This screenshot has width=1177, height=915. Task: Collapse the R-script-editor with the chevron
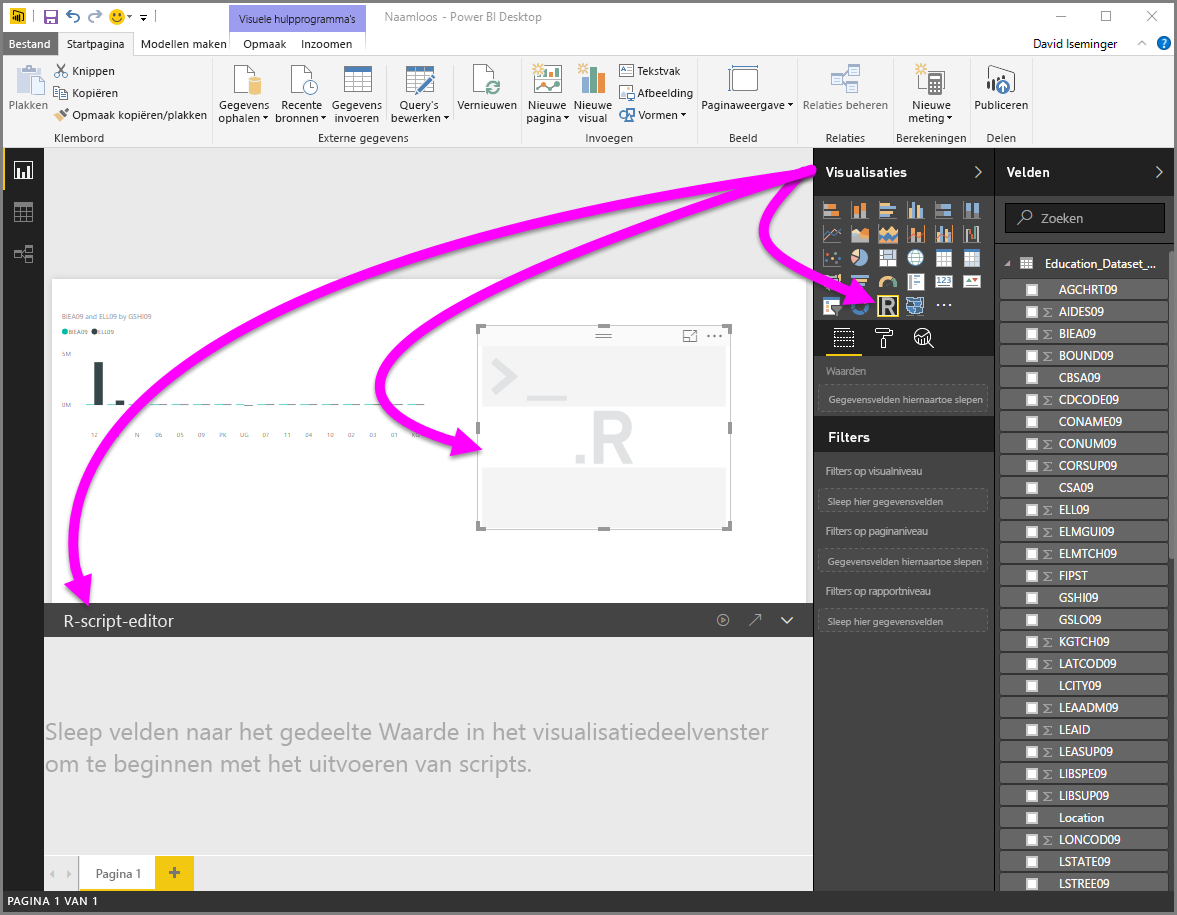[787, 620]
